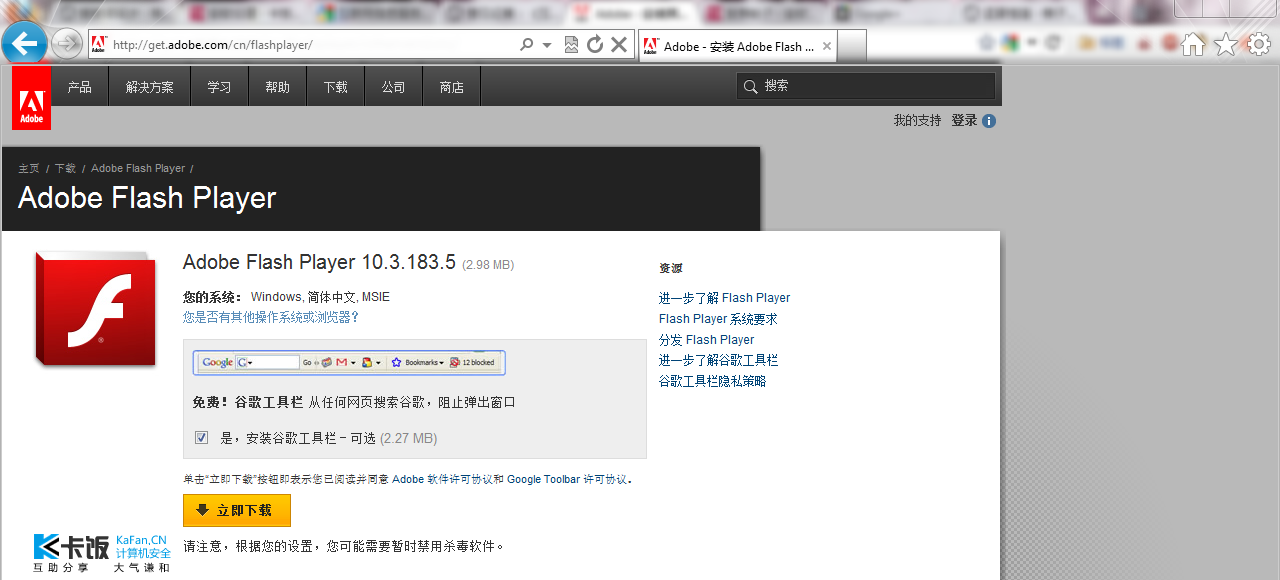Open 谷歌工具栏隐私策略 link

coord(712,381)
